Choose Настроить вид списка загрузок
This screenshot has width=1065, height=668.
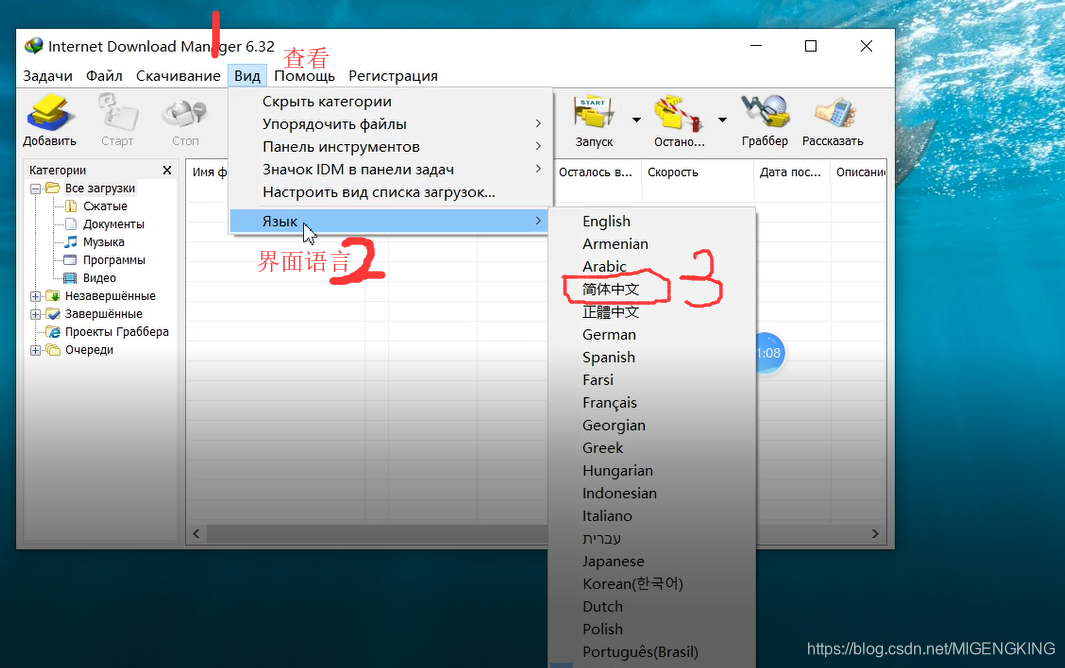pyautogui.click(x=391, y=192)
